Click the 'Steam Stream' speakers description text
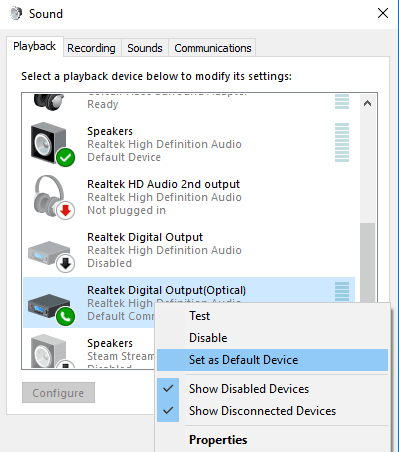Viewport: 399px width, 452px height. click(x=120, y=356)
